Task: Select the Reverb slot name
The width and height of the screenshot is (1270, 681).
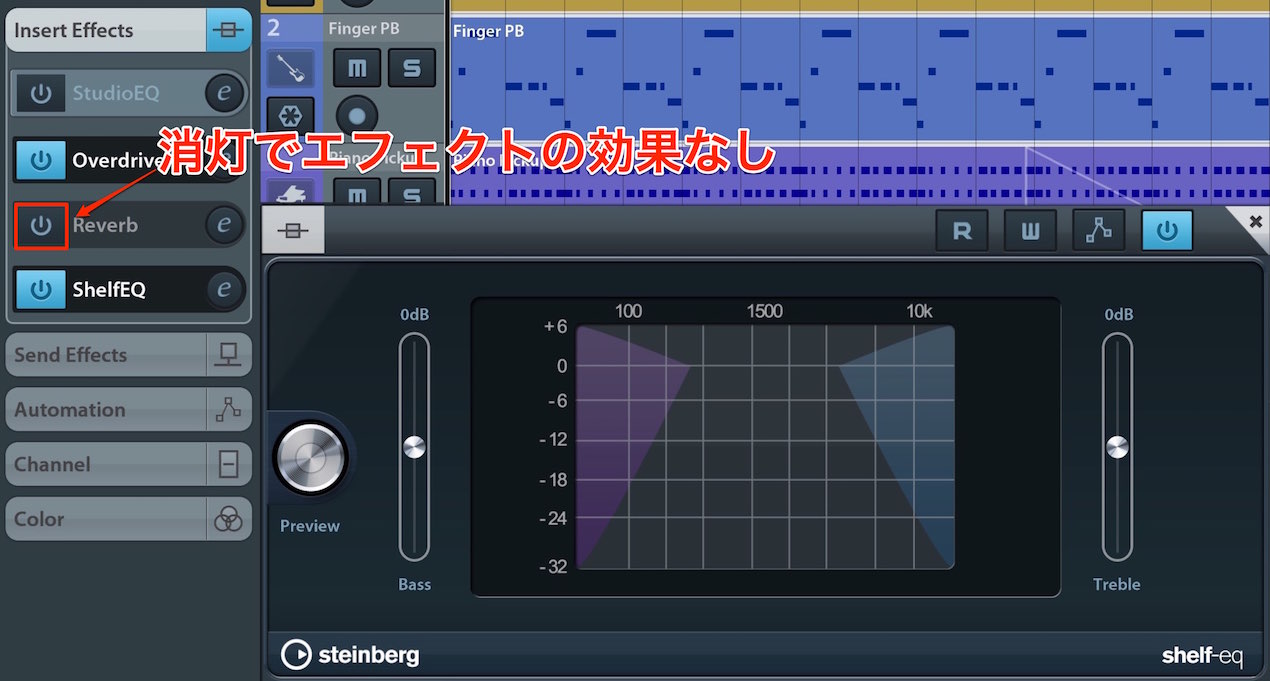Action: (x=105, y=225)
